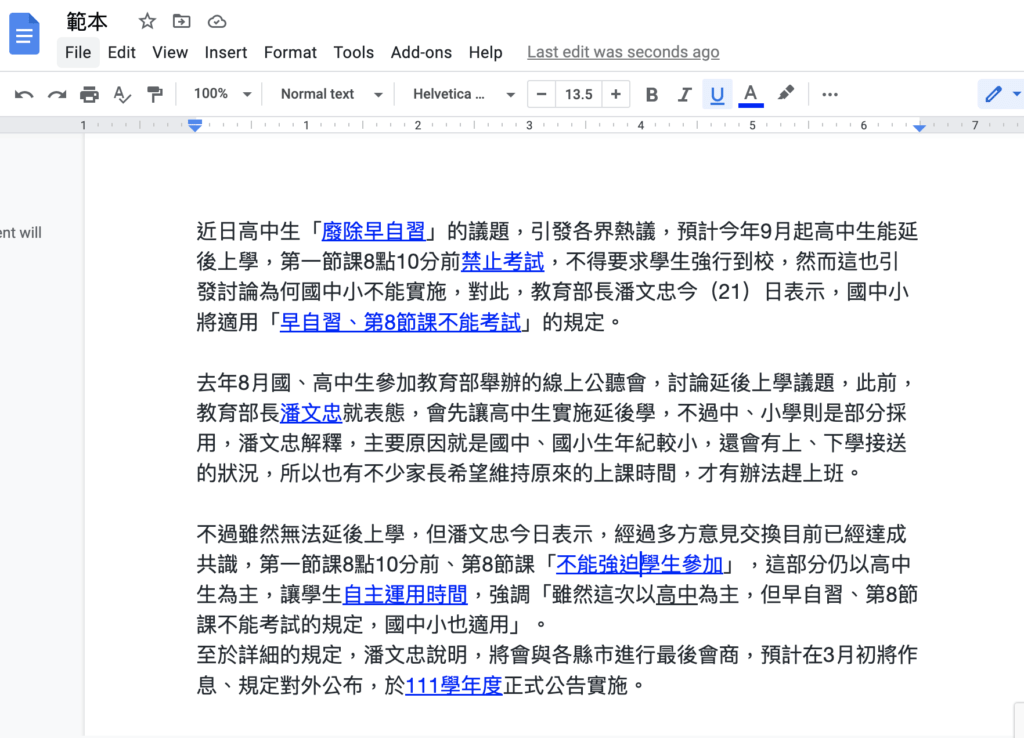Viewport: 1024px width, 738px height.
Task: Open the Insert menu
Action: pos(226,52)
